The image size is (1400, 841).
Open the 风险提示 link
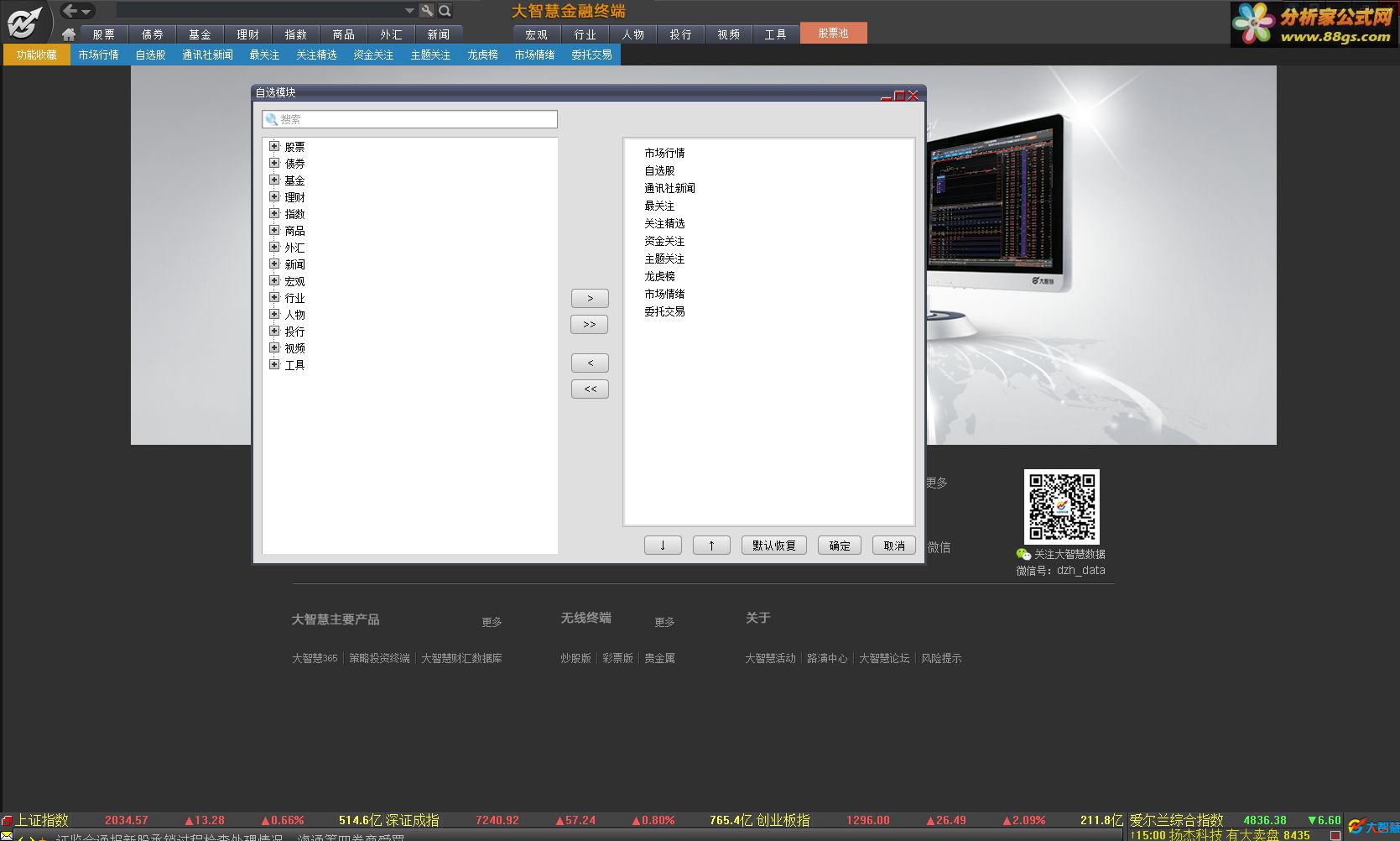tap(941, 658)
